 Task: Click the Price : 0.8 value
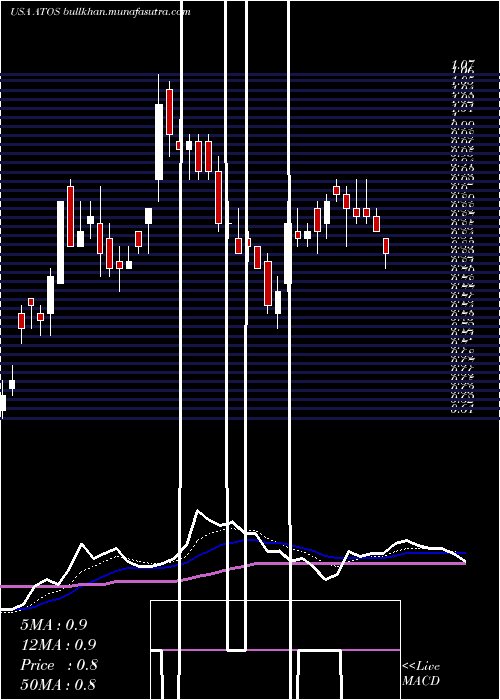coord(58,665)
